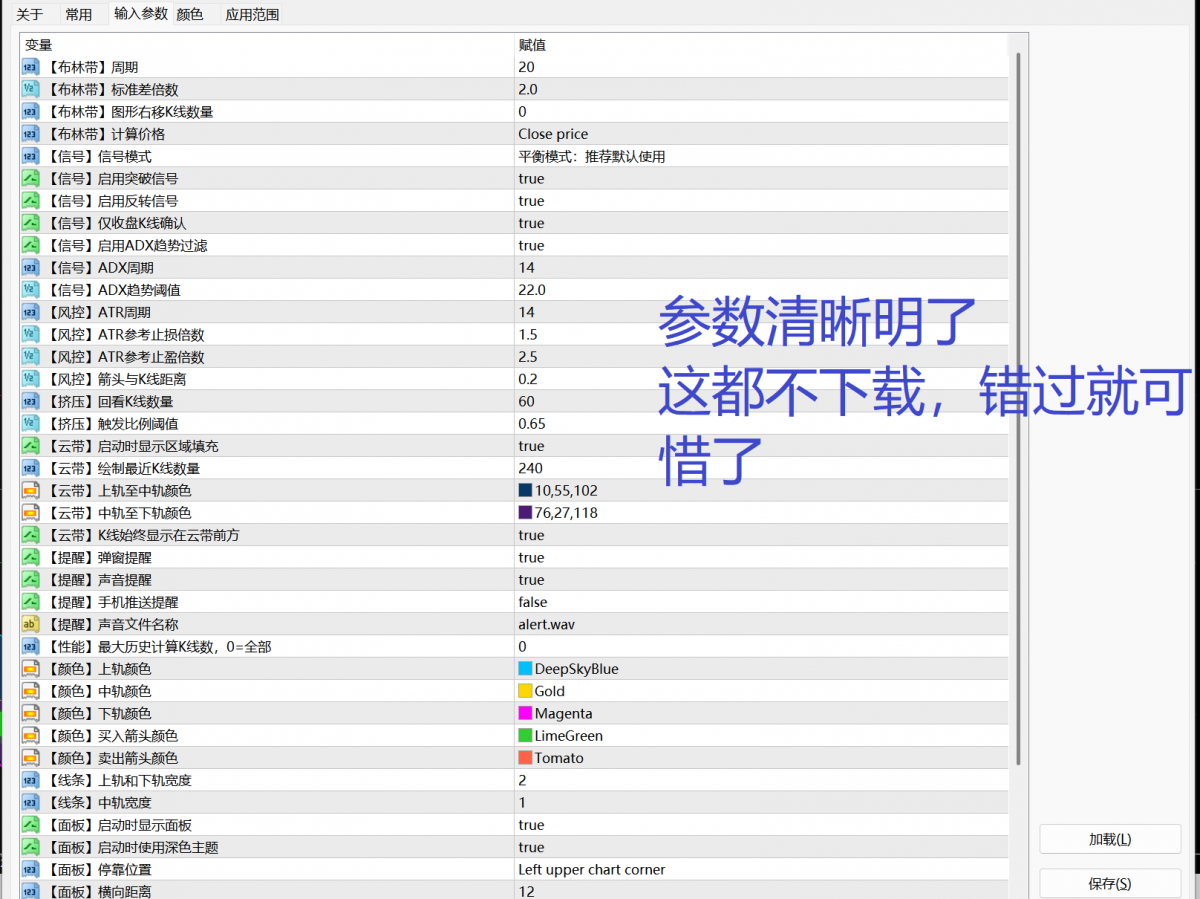Click the parameter list vertical scrollbar

[x=1019, y=410]
